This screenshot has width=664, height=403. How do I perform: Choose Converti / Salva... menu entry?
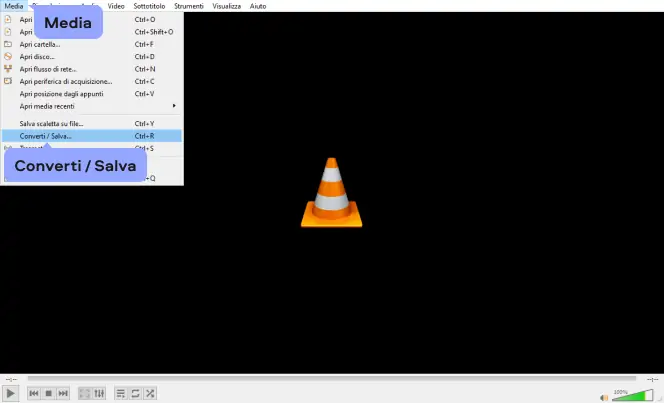click(92, 136)
